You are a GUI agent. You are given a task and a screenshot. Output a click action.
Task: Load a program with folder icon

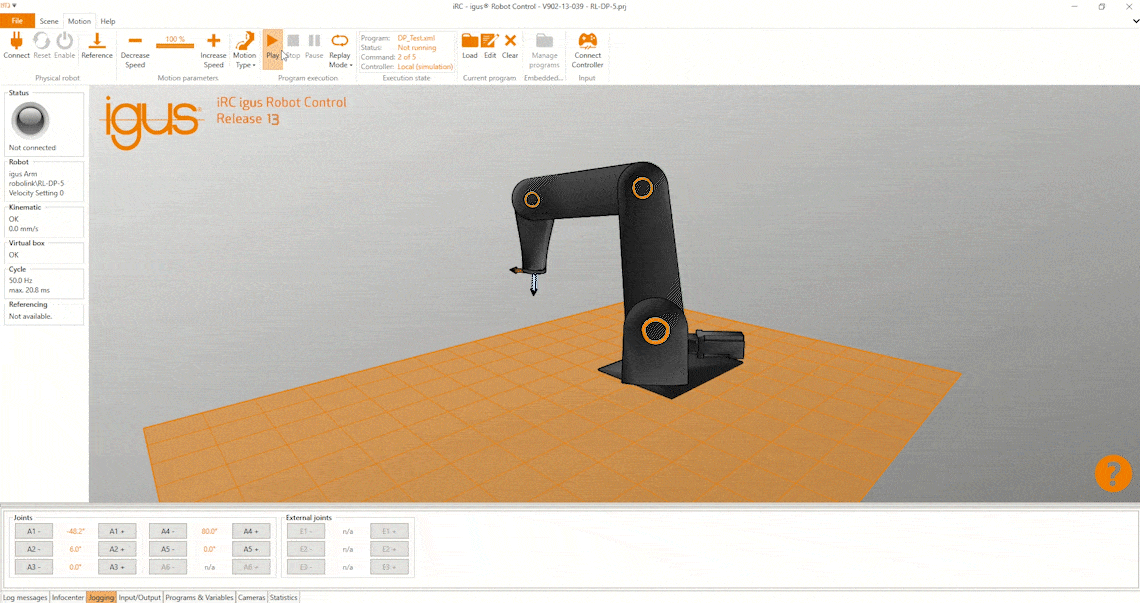click(470, 45)
